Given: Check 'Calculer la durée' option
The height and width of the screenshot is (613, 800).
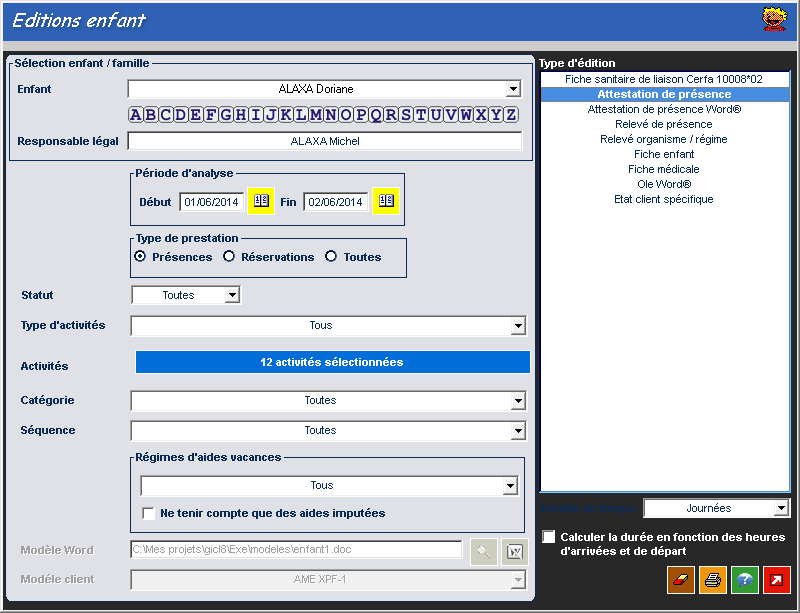Looking at the screenshot, I should pyautogui.click(x=548, y=537).
